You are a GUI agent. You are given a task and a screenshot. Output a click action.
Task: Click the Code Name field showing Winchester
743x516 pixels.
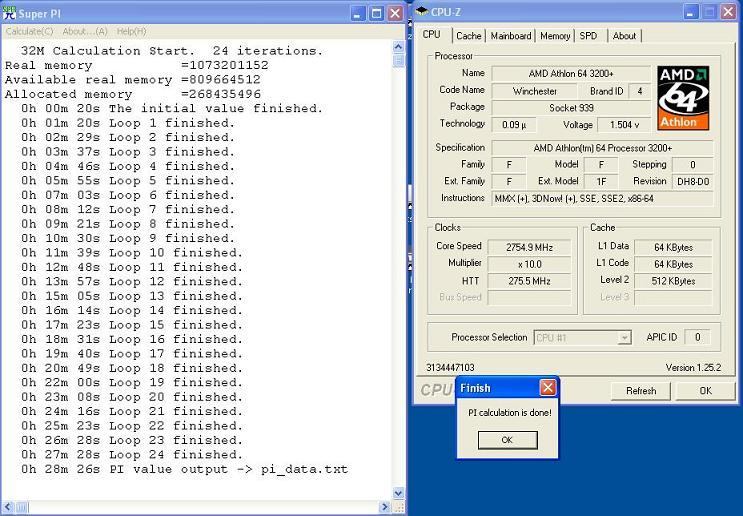pyautogui.click(x=535, y=91)
